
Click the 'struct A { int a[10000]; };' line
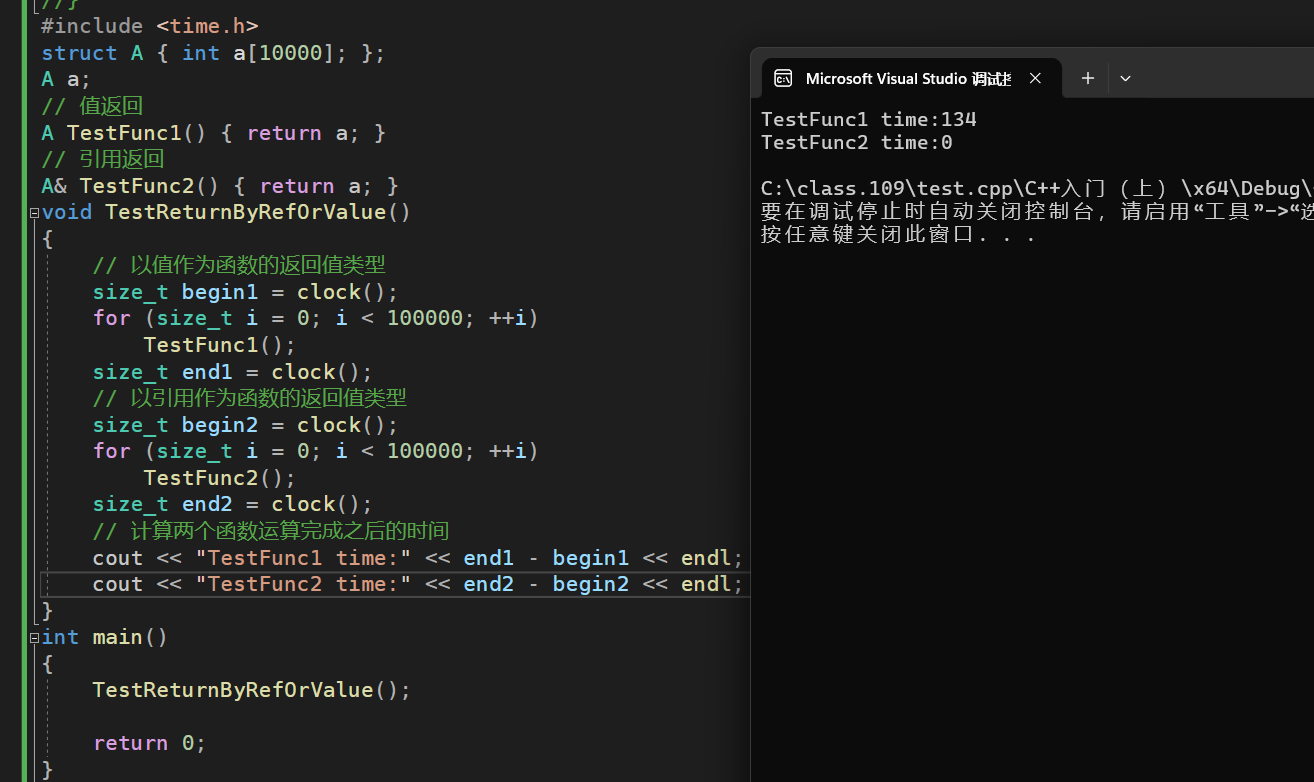pyautogui.click(x=213, y=53)
